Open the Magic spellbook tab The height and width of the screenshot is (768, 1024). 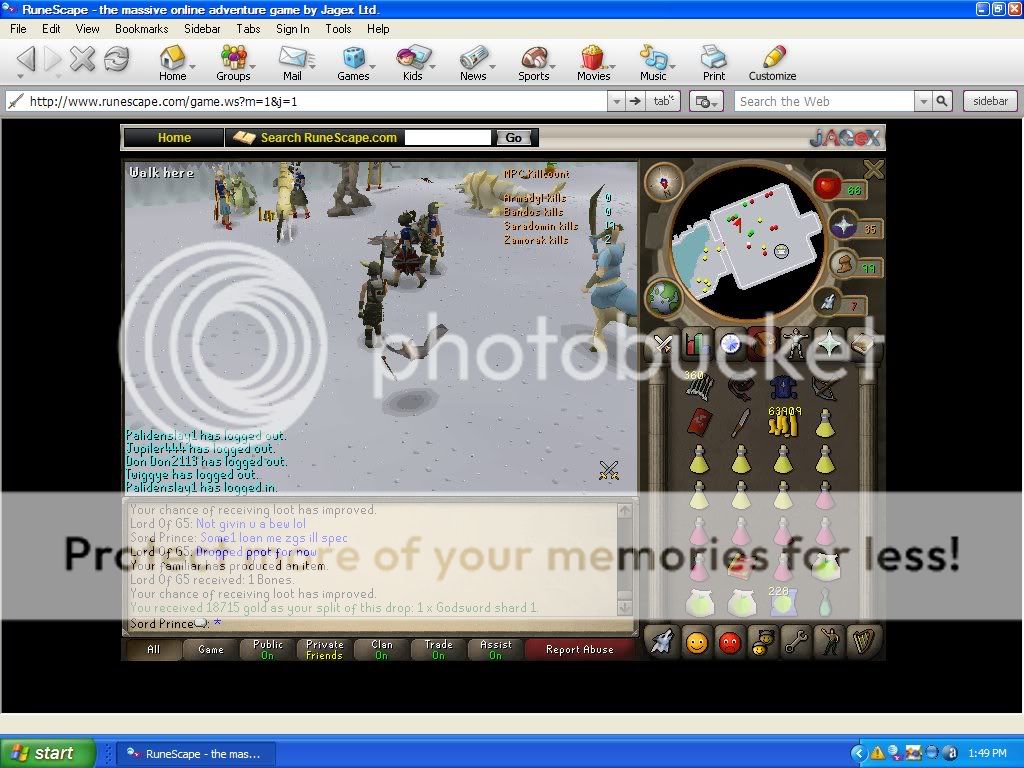tap(864, 343)
